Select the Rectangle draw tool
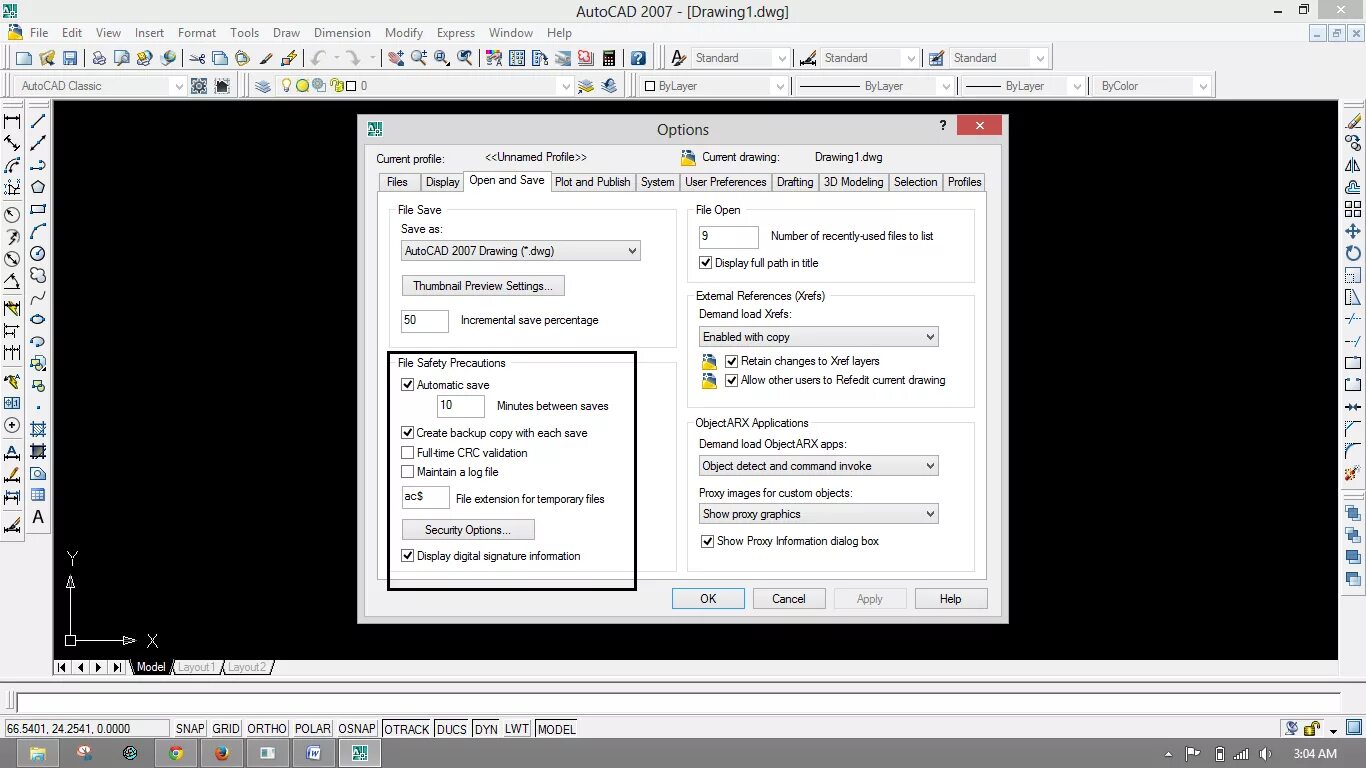 click(38, 209)
